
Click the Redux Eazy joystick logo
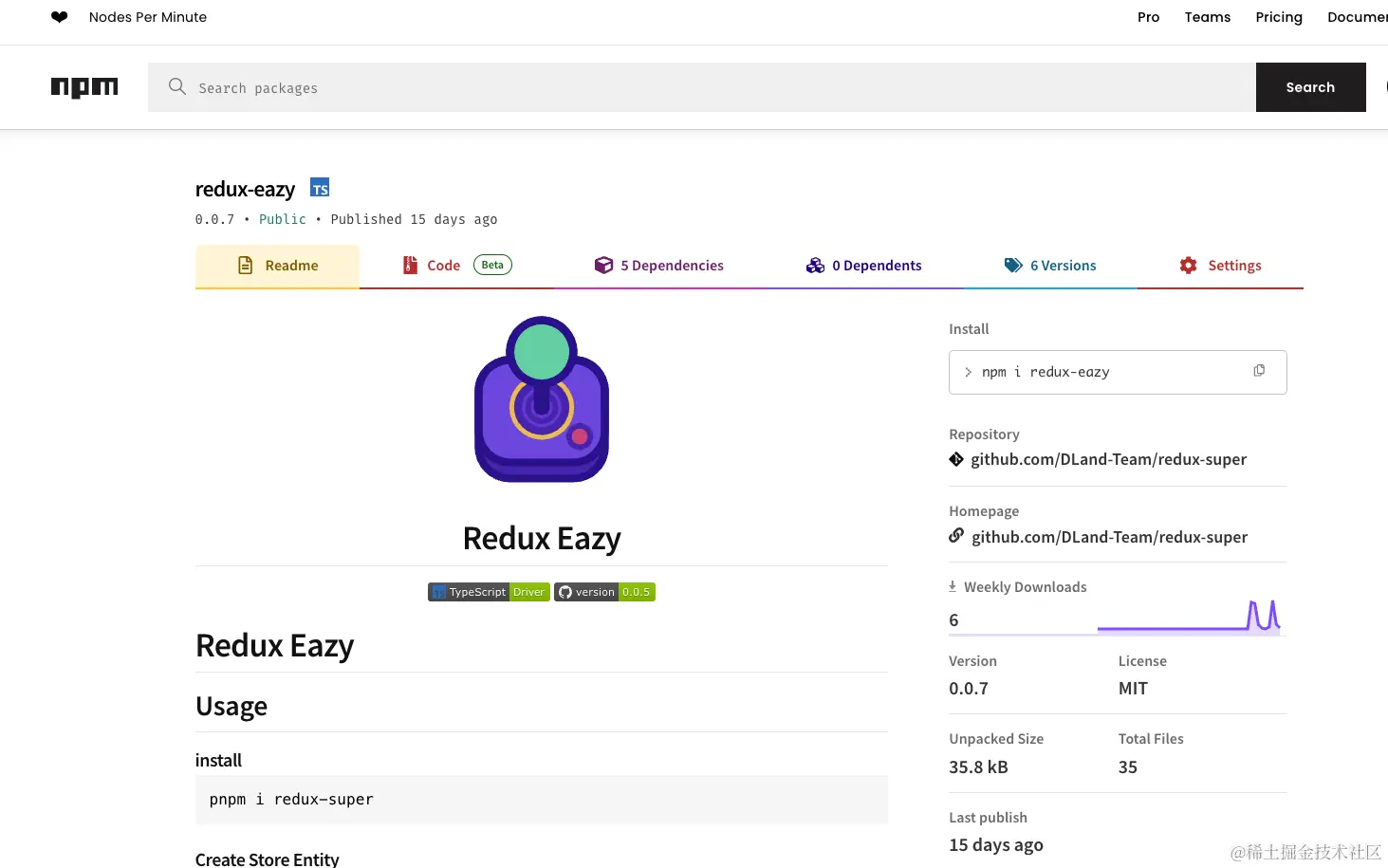(542, 399)
